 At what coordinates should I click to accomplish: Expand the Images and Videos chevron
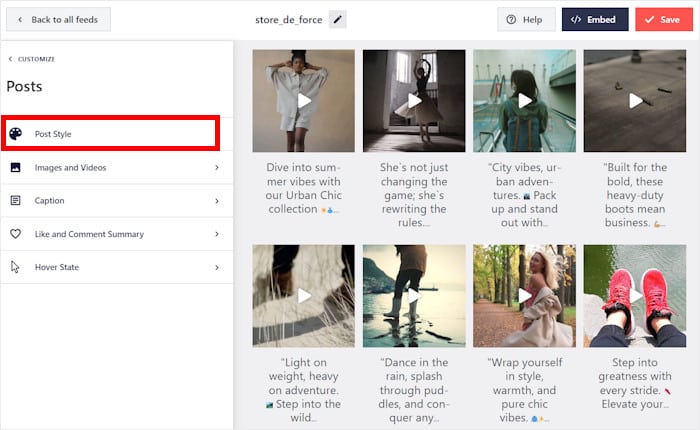[217, 167]
